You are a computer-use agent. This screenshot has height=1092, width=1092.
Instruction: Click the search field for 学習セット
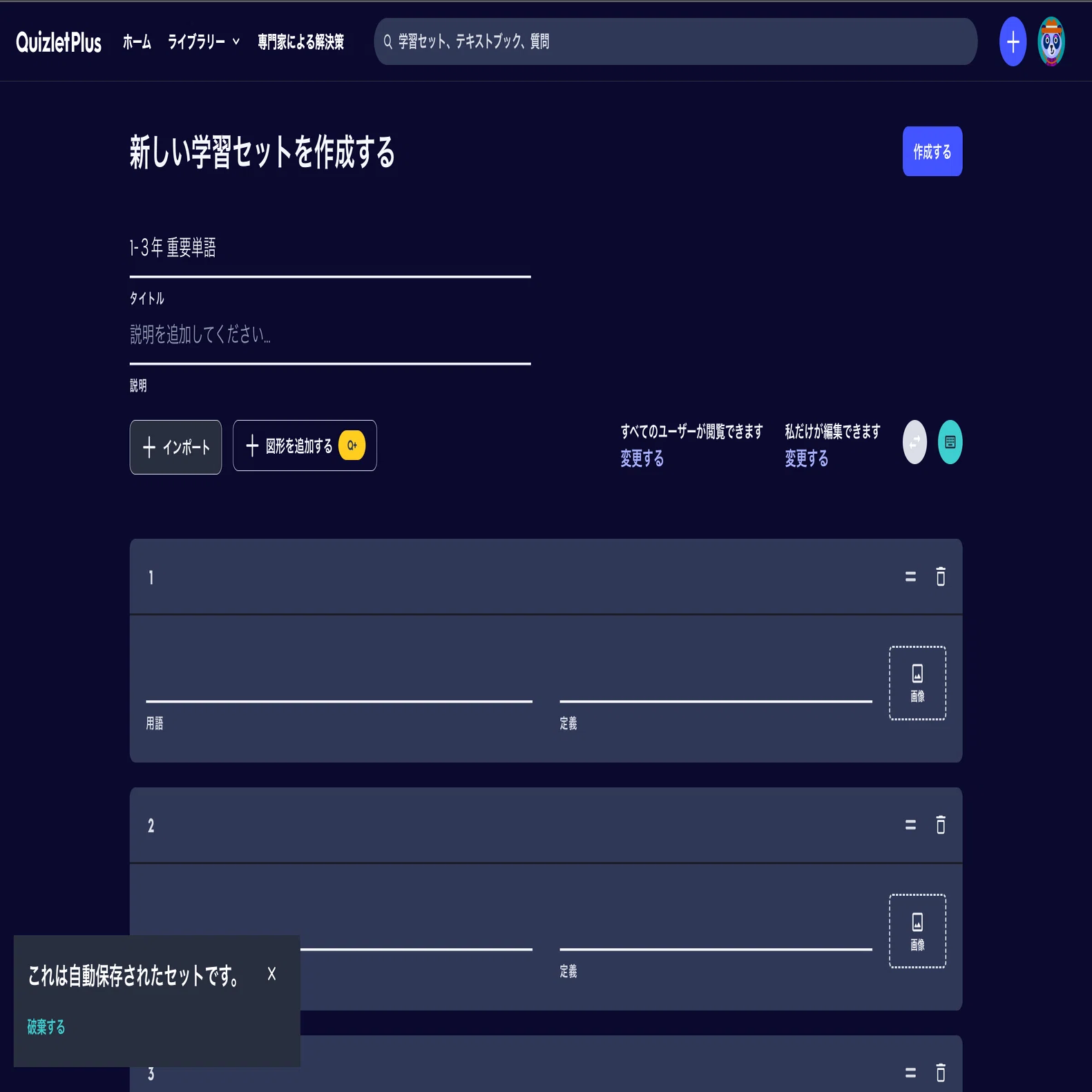click(676, 41)
